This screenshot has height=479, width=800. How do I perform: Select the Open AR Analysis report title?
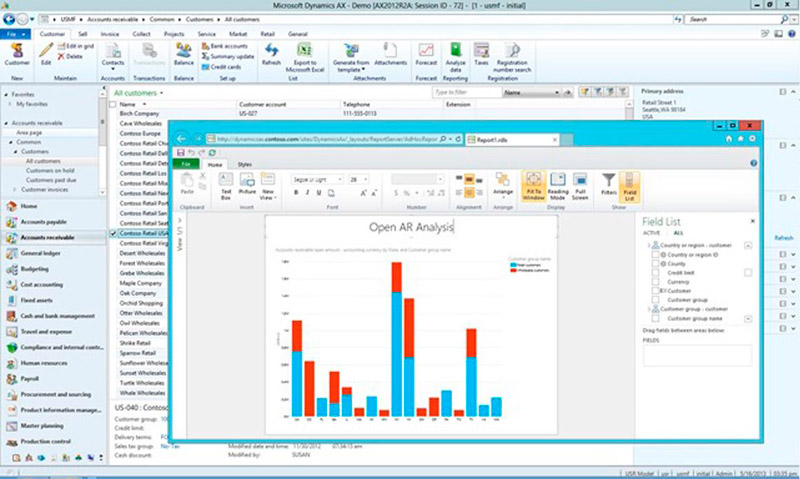coord(411,227)
